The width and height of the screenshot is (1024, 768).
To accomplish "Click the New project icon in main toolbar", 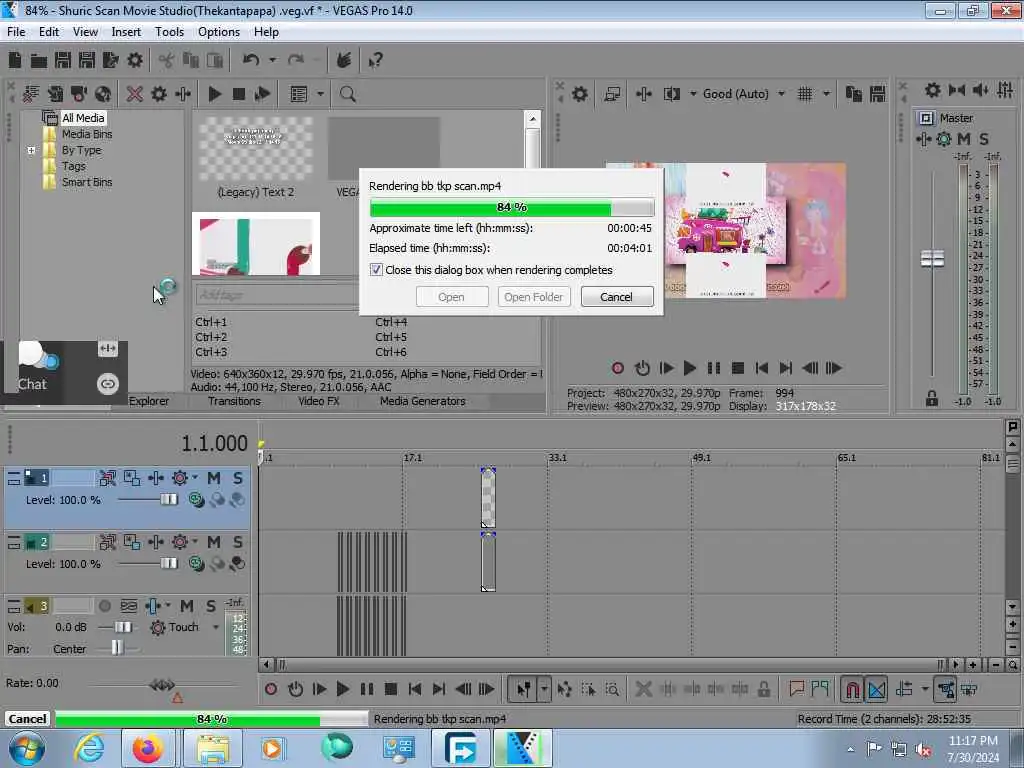I will click(14, 61).
